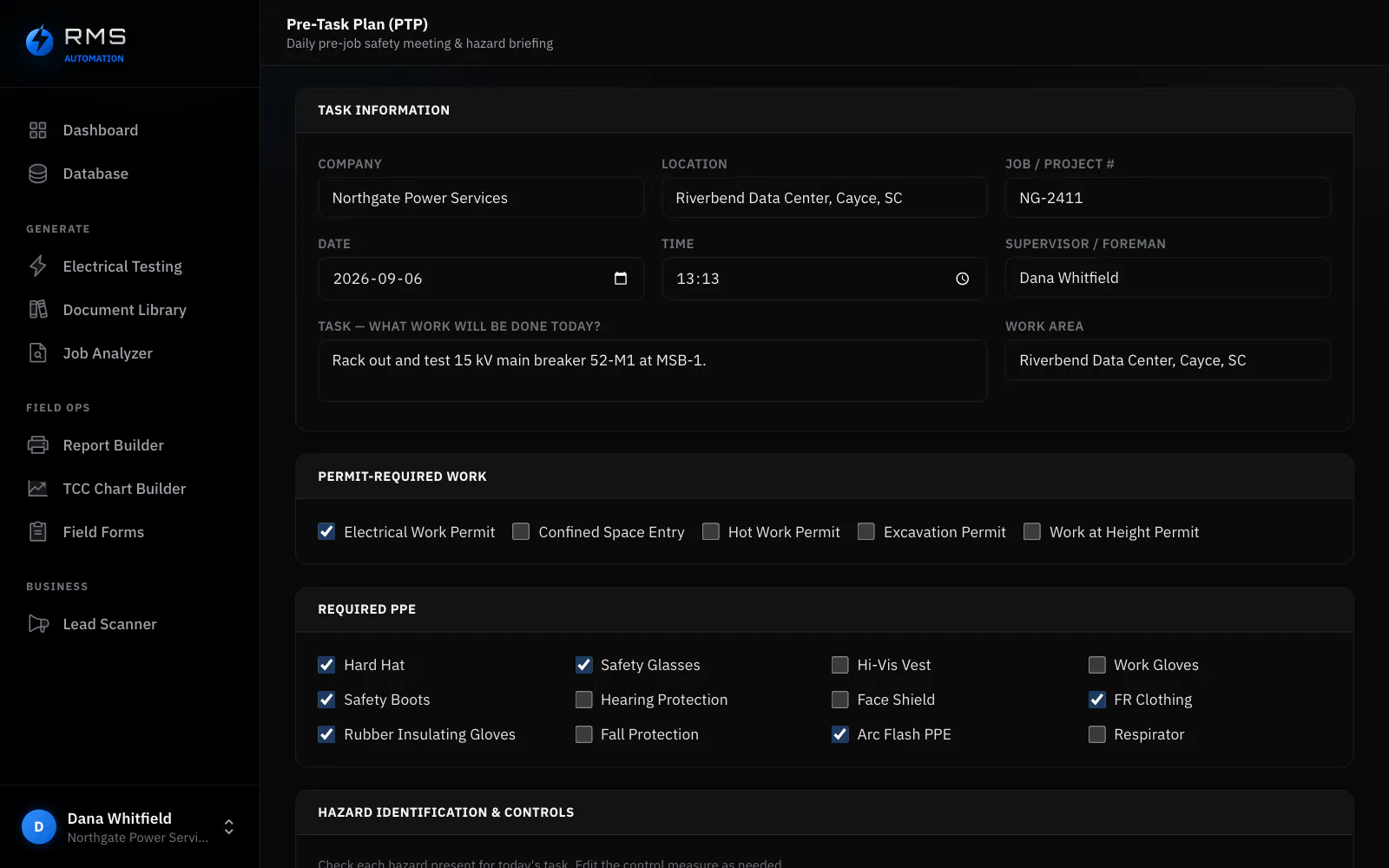Click the Job / Project number field

(x=1168, y=198)
